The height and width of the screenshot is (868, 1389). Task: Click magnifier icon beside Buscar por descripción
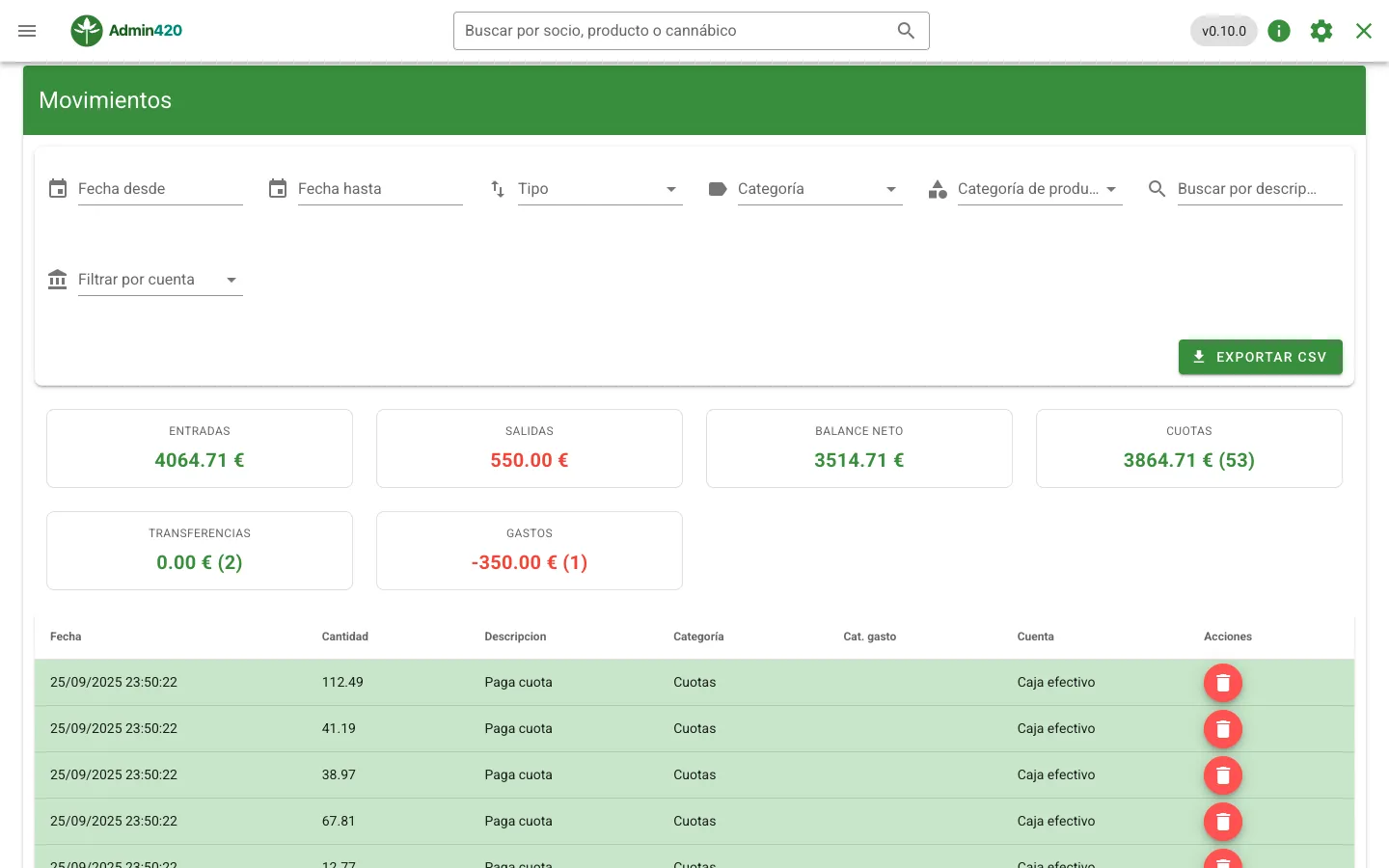1157,189
